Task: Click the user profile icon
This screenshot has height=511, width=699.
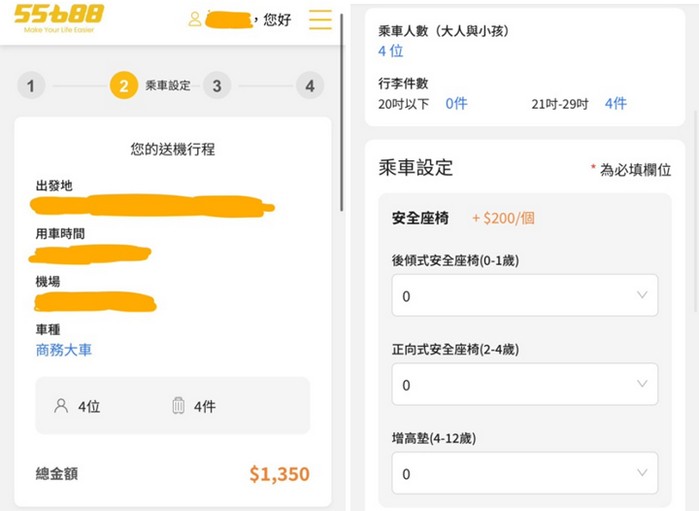Action: [x=195, y=19]
